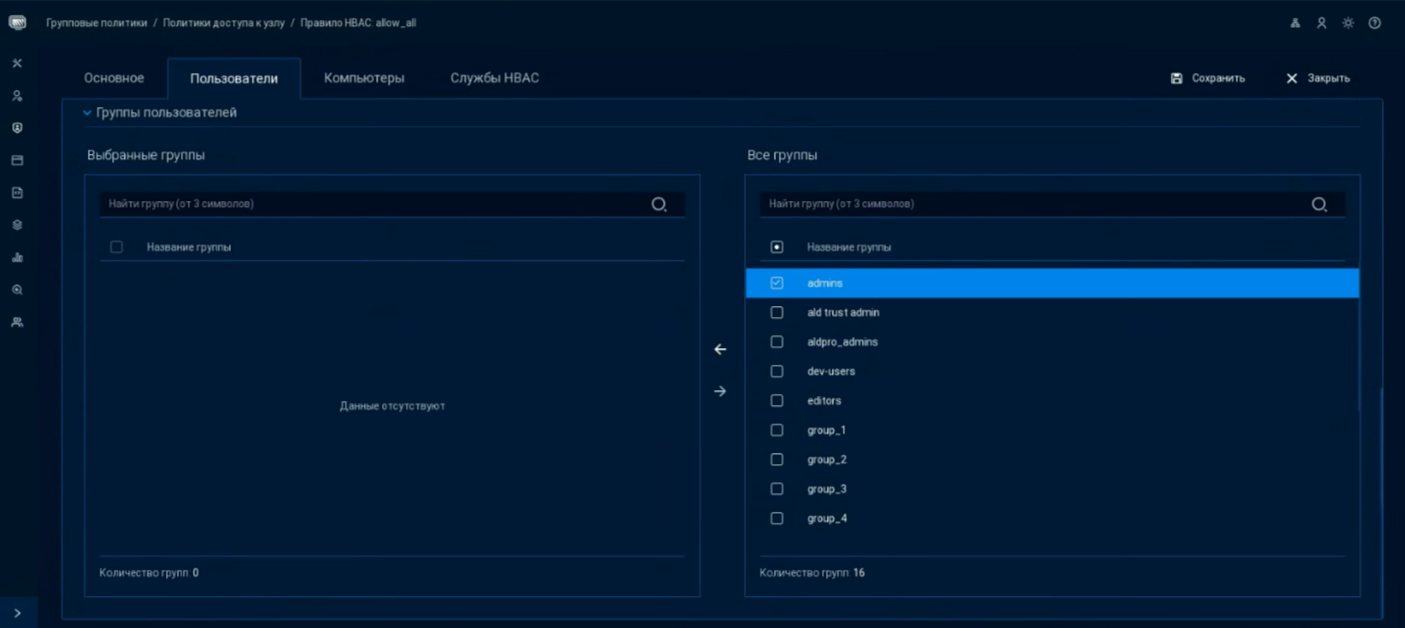Click the network hierarchy icon in header

1295,23
